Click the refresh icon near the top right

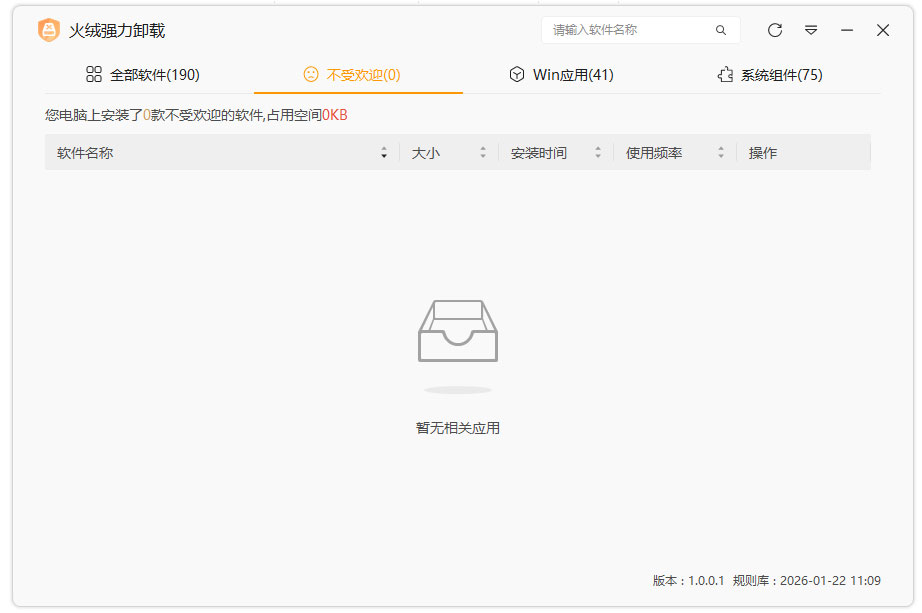pos(775,31)
